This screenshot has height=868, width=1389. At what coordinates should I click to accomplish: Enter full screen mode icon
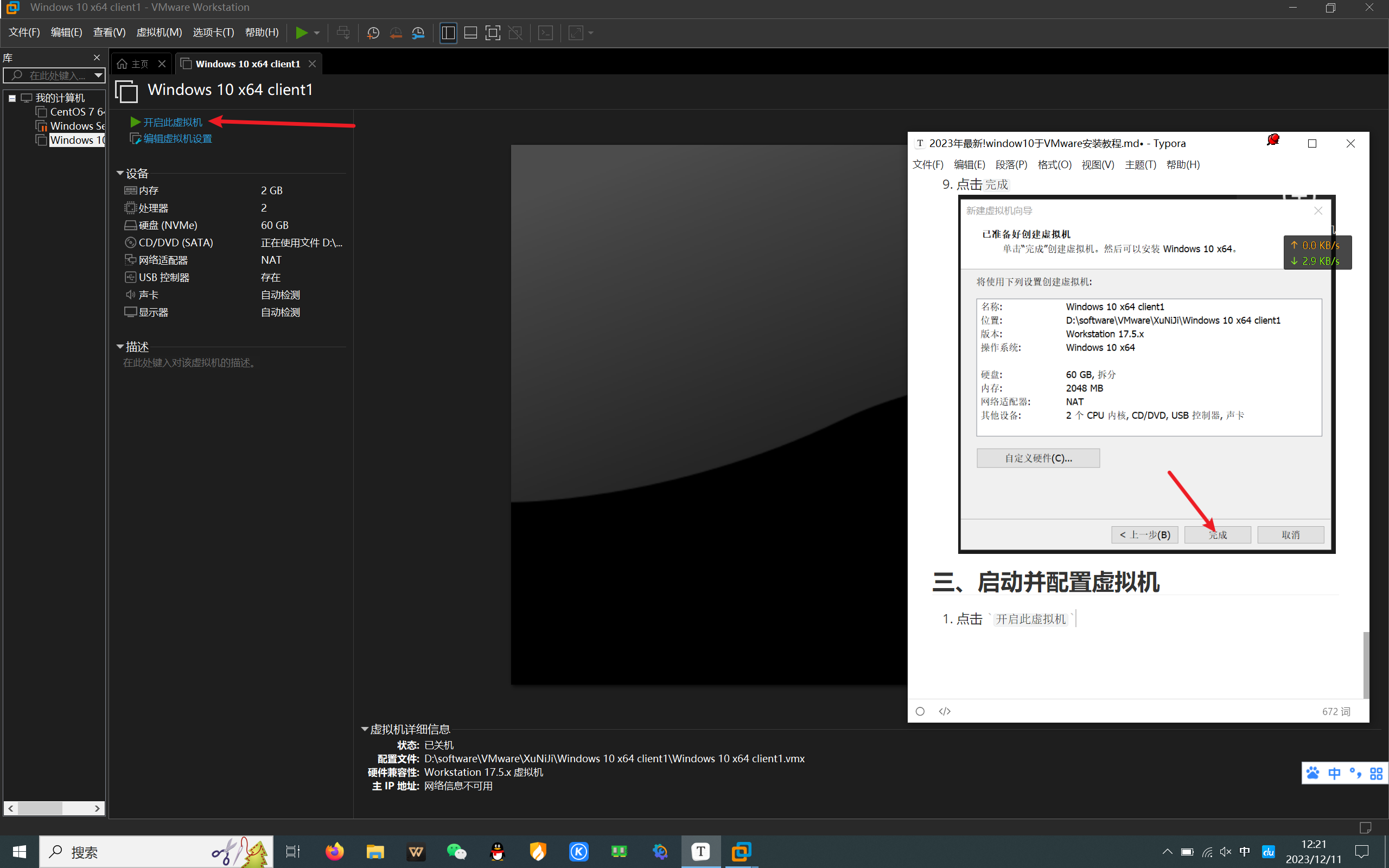(493, 33)
